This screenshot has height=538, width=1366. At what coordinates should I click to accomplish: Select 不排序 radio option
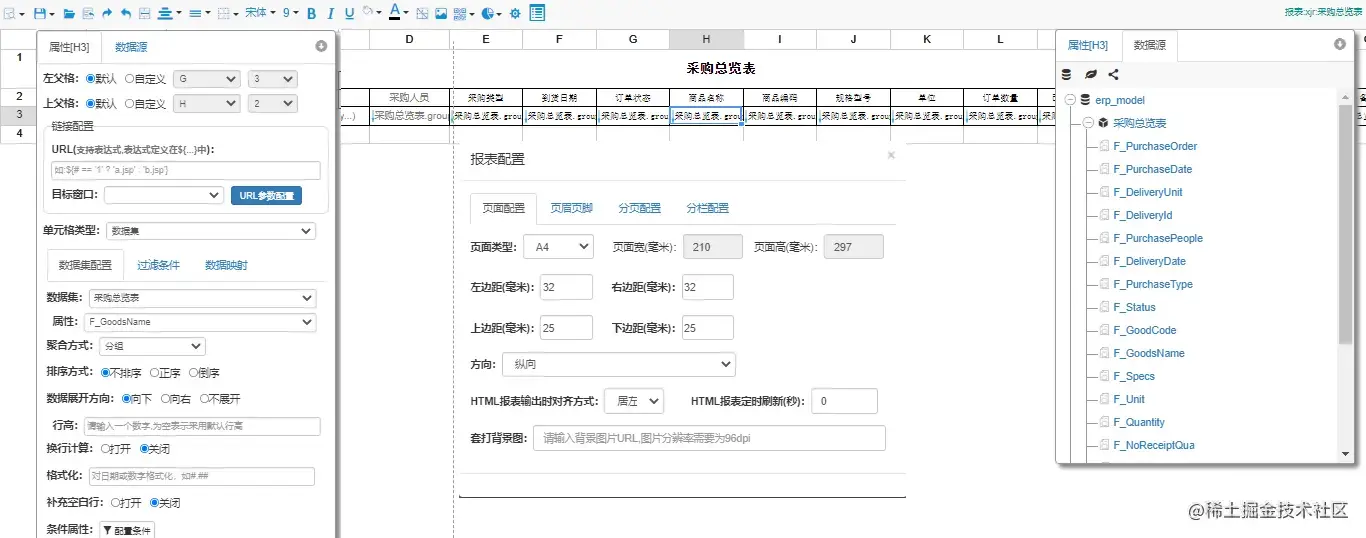(106, 373)
